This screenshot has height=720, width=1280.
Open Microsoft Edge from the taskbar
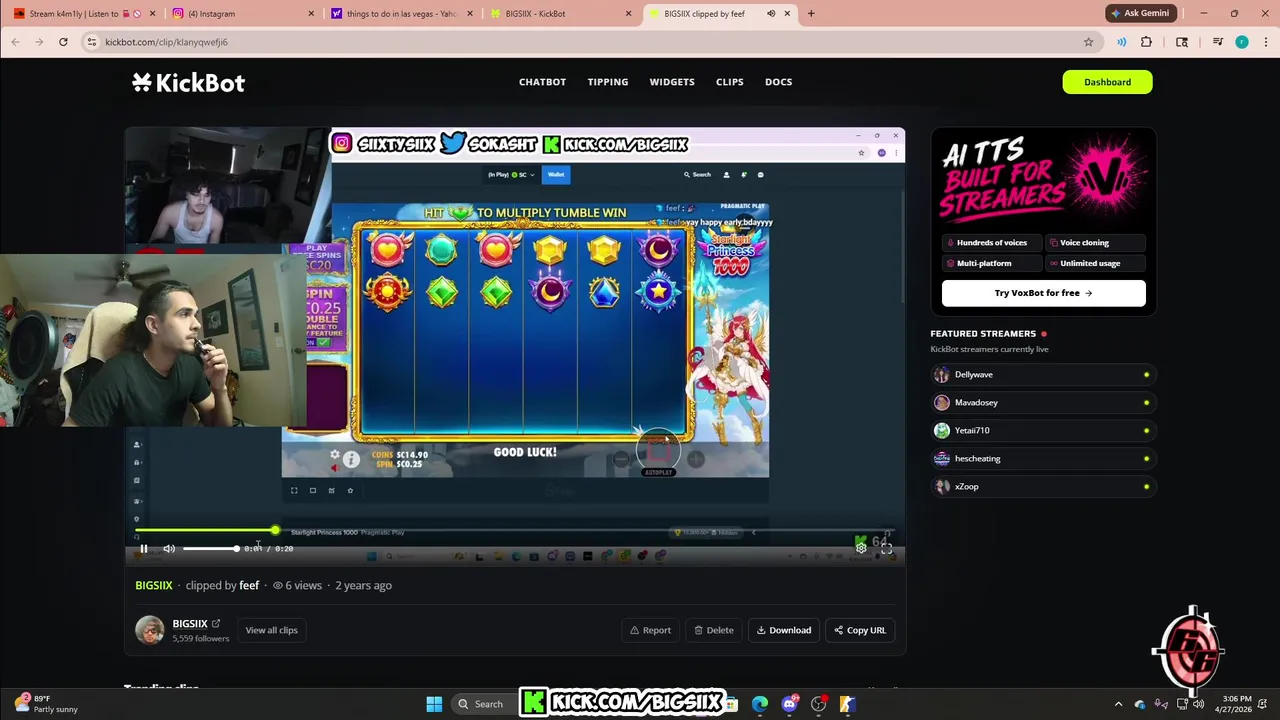[x=760, y=704]
